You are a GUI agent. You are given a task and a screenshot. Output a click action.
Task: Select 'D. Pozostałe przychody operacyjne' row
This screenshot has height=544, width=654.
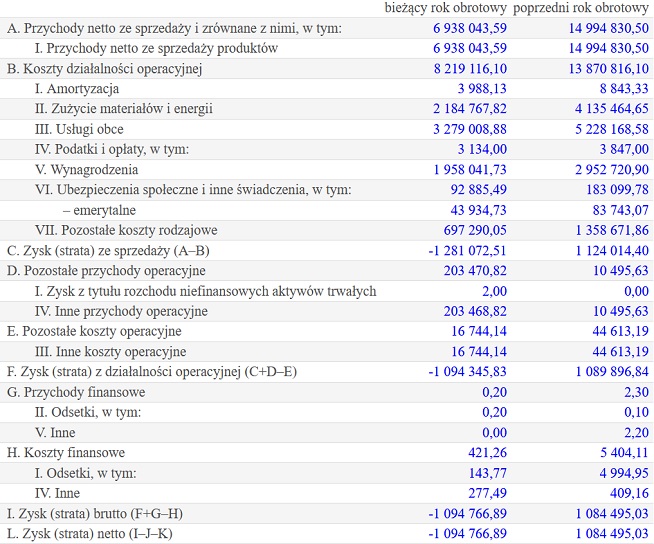327,270
